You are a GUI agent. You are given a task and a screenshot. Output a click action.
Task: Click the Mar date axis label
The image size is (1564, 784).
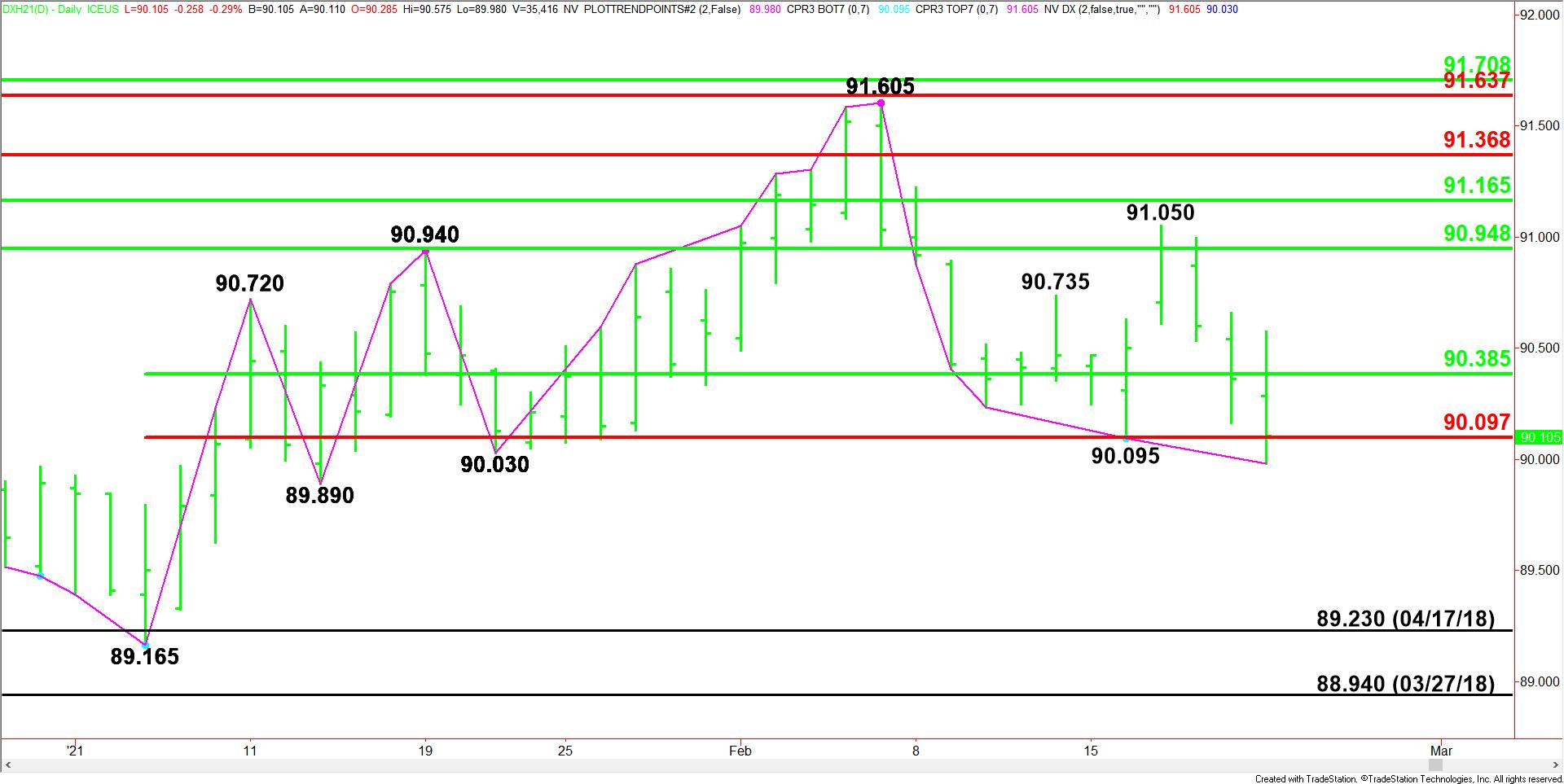click(1441, 751)
